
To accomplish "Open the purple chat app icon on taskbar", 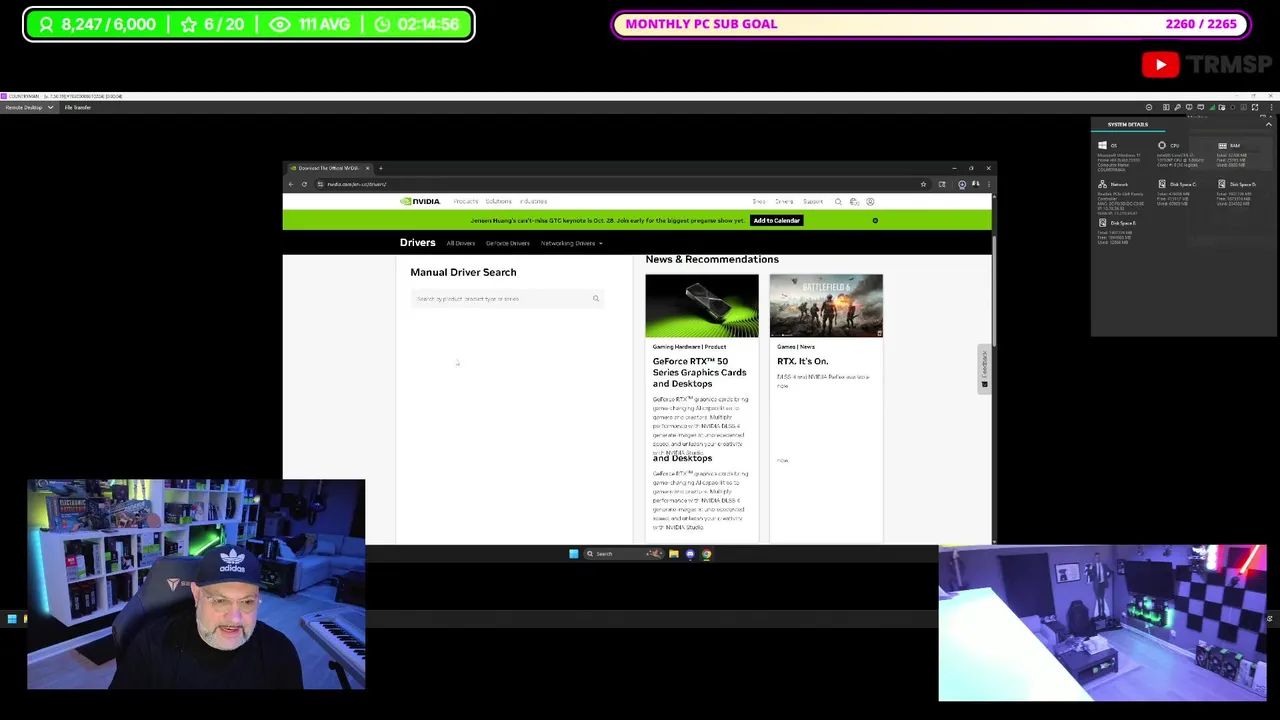I will (x=690, y=554).
